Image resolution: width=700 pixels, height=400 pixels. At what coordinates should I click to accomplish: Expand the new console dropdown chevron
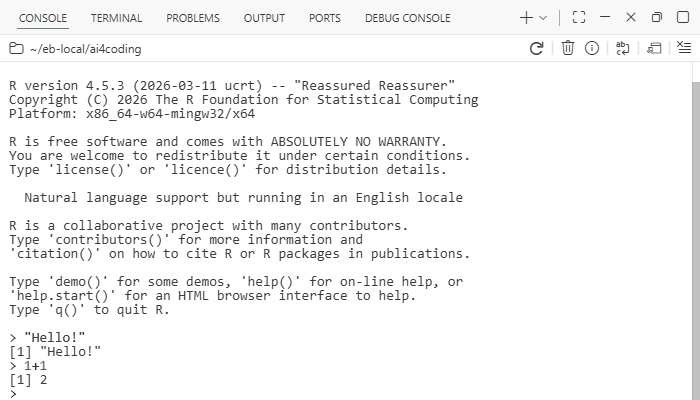pos(543,18)
